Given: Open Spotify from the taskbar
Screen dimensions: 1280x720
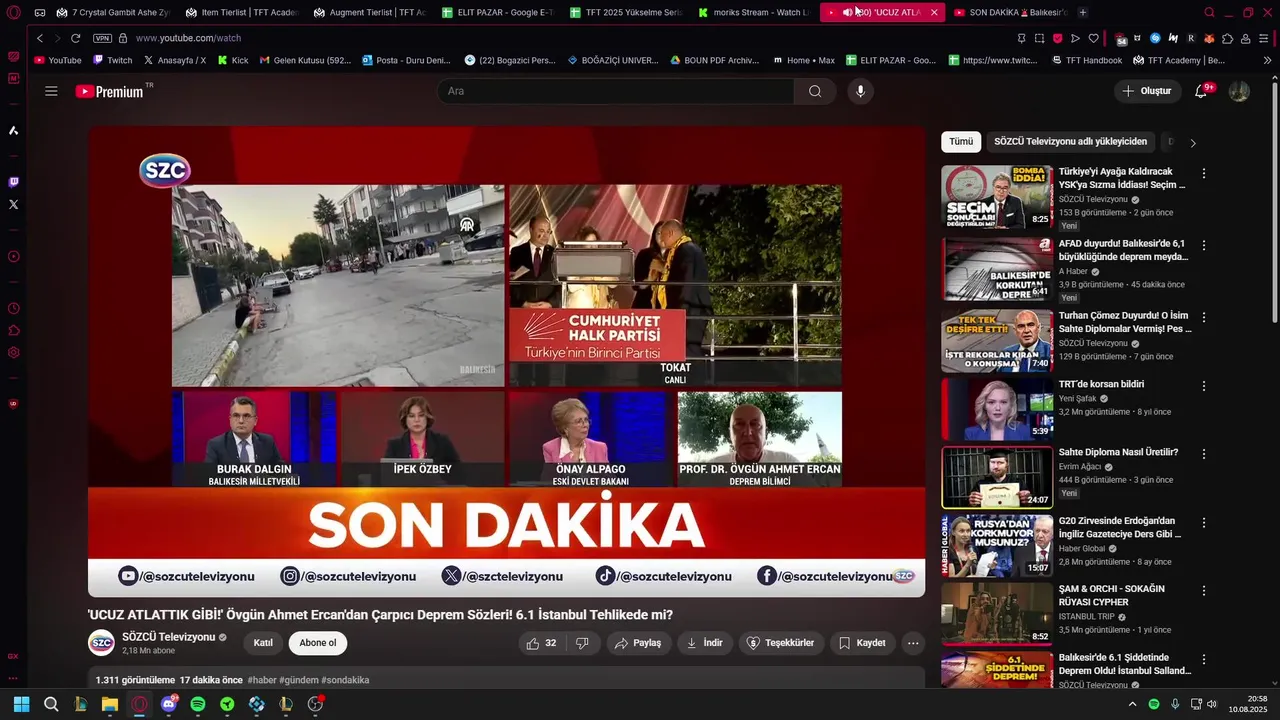Looking at the screenshot, I should pos(198,704).
